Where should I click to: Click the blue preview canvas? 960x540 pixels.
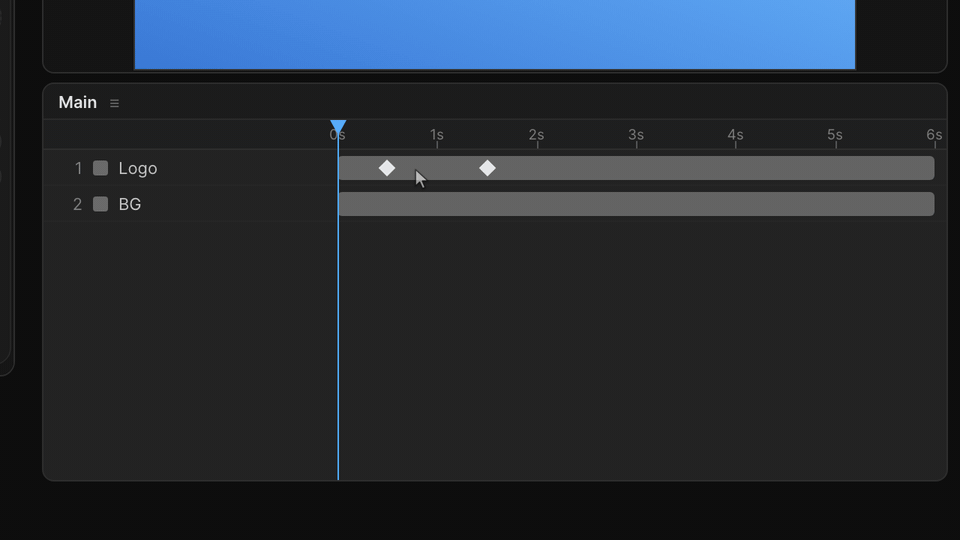(495, 34)
